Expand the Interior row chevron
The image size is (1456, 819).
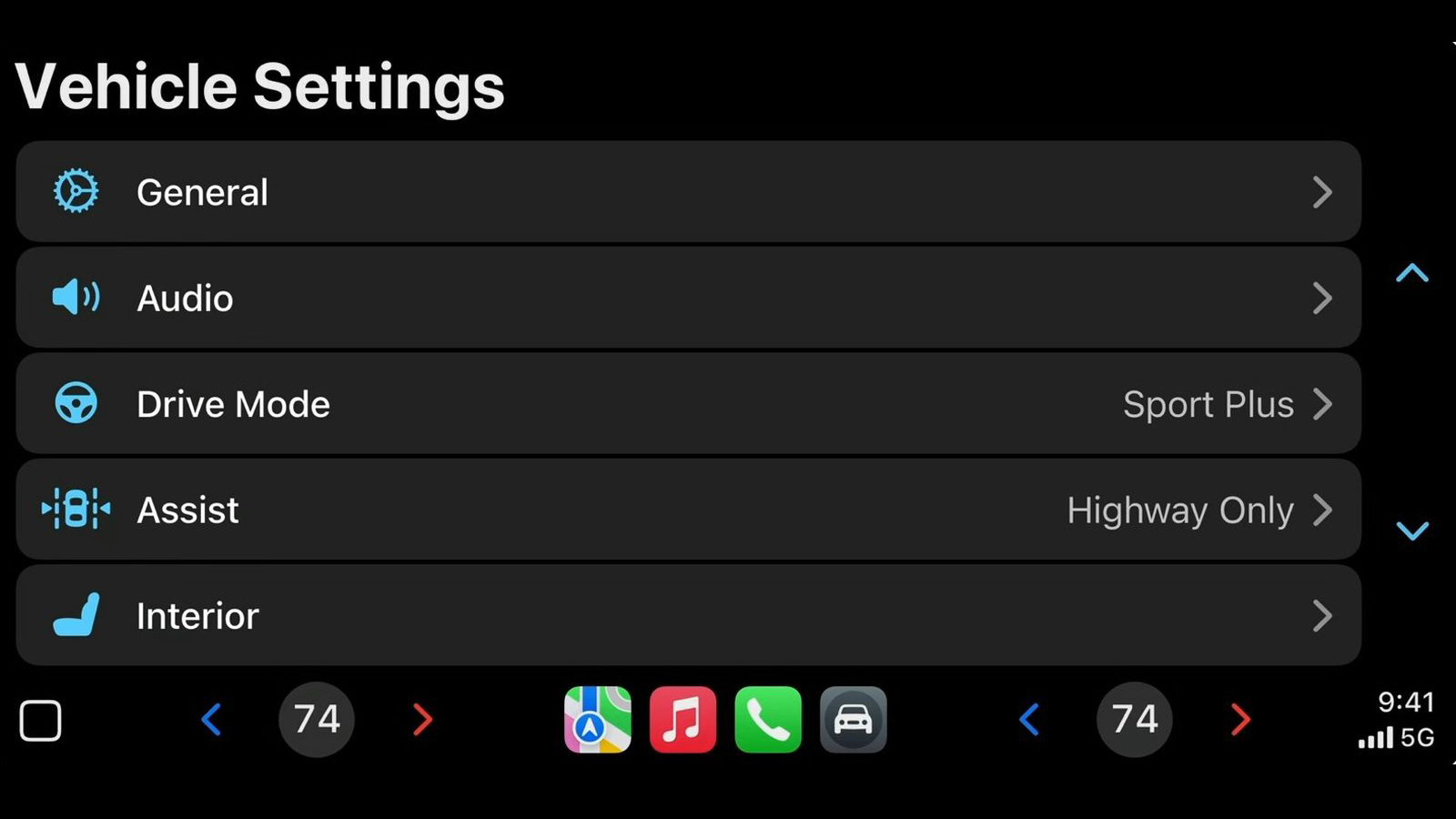tap(1322, 616)
